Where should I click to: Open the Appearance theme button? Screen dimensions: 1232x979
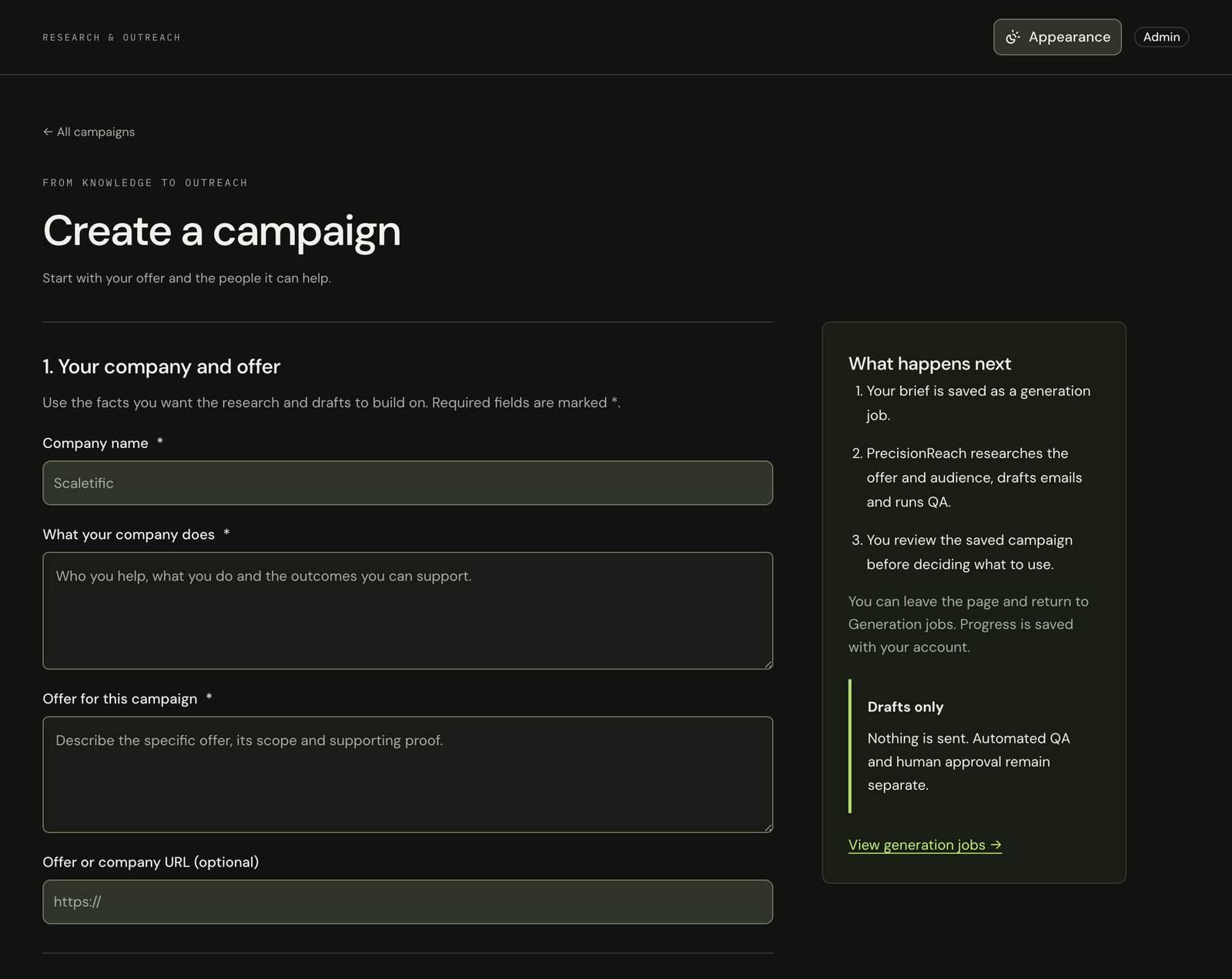click(x=1057, y=37)
